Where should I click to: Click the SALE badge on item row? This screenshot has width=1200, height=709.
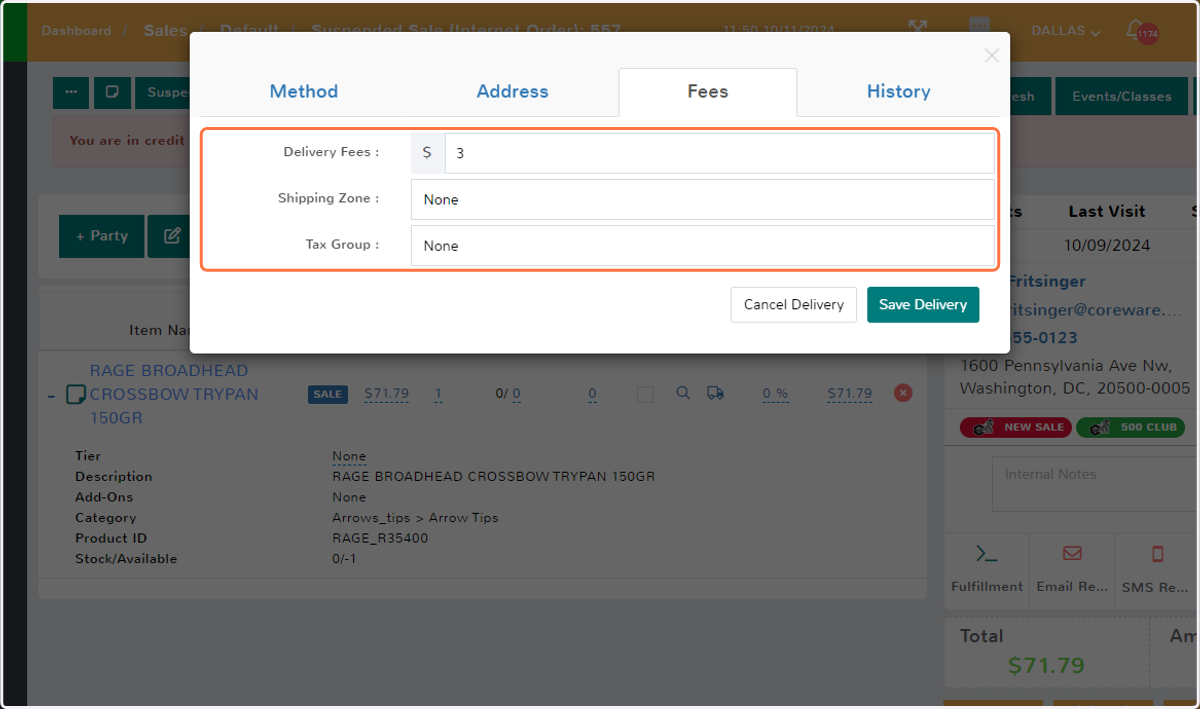tap(327, 394)
